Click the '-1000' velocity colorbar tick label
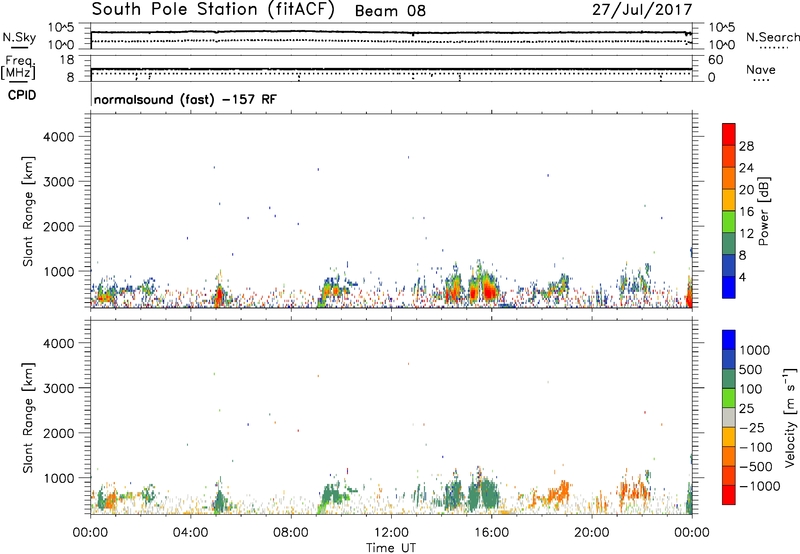Image resolution: width=800 pixels, height=554 pixels. pos(759,486)
